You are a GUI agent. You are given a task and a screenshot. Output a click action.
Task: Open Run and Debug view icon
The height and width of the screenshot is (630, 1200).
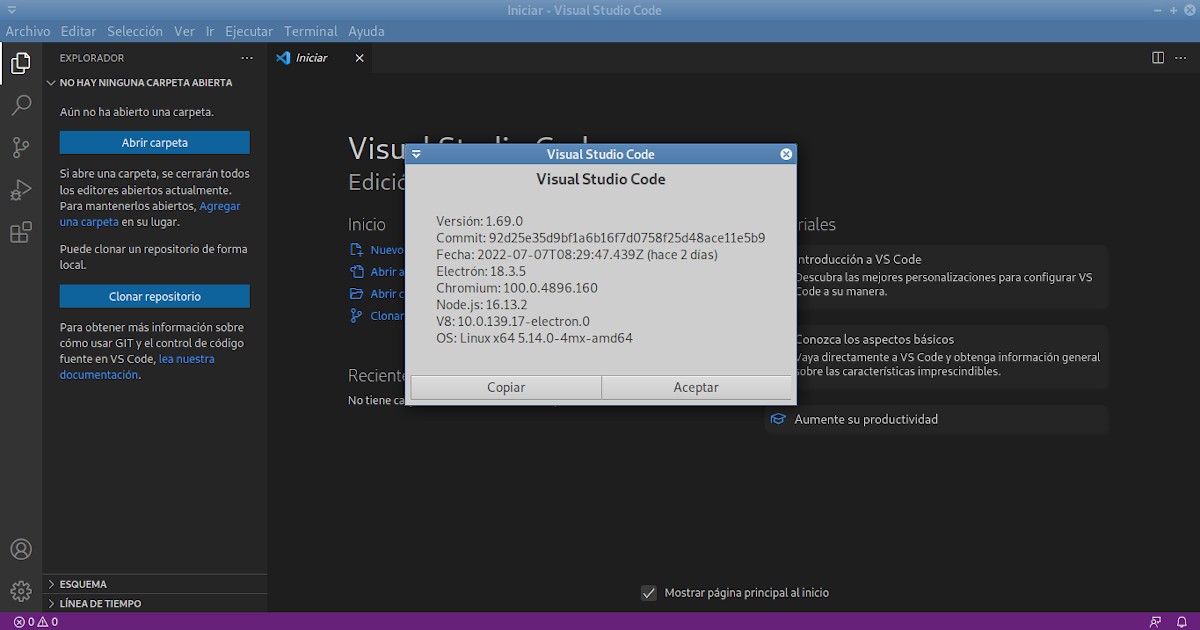(x=20, y=190)
